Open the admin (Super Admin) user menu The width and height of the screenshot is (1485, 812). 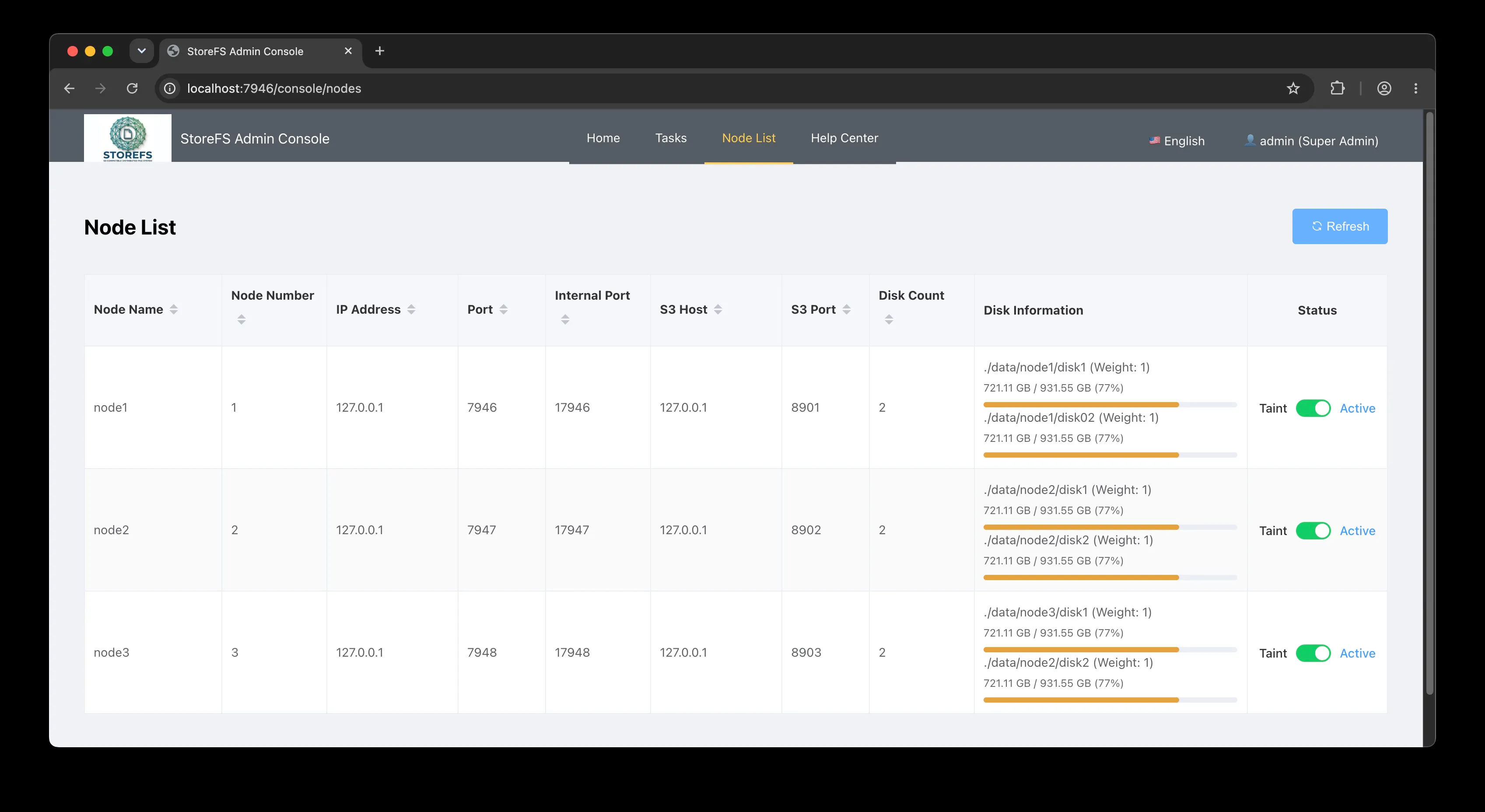(1311, 140)
